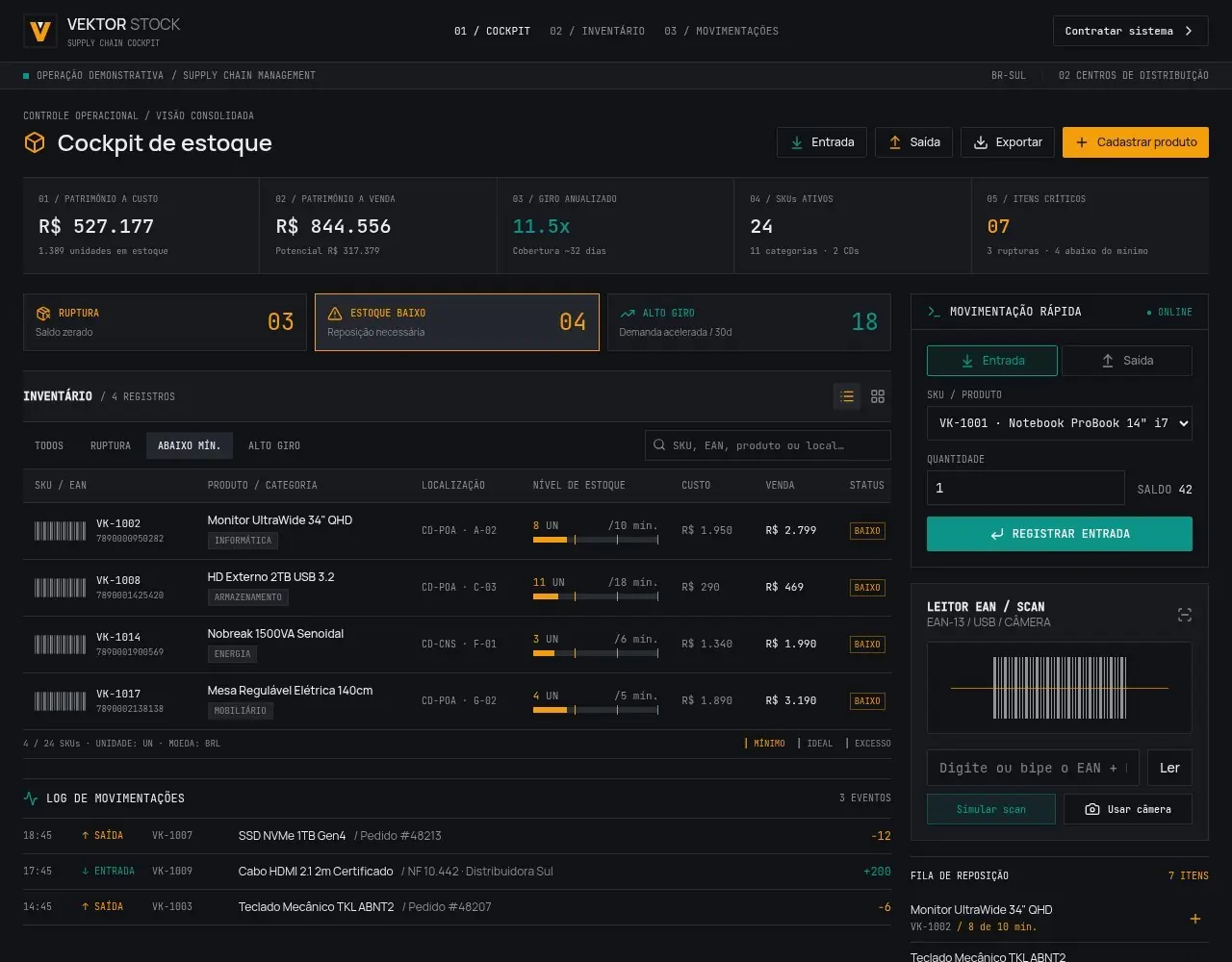Open the SKU / Produto dropdown
The image size is (1232, 962).
tap(1060, 423)
